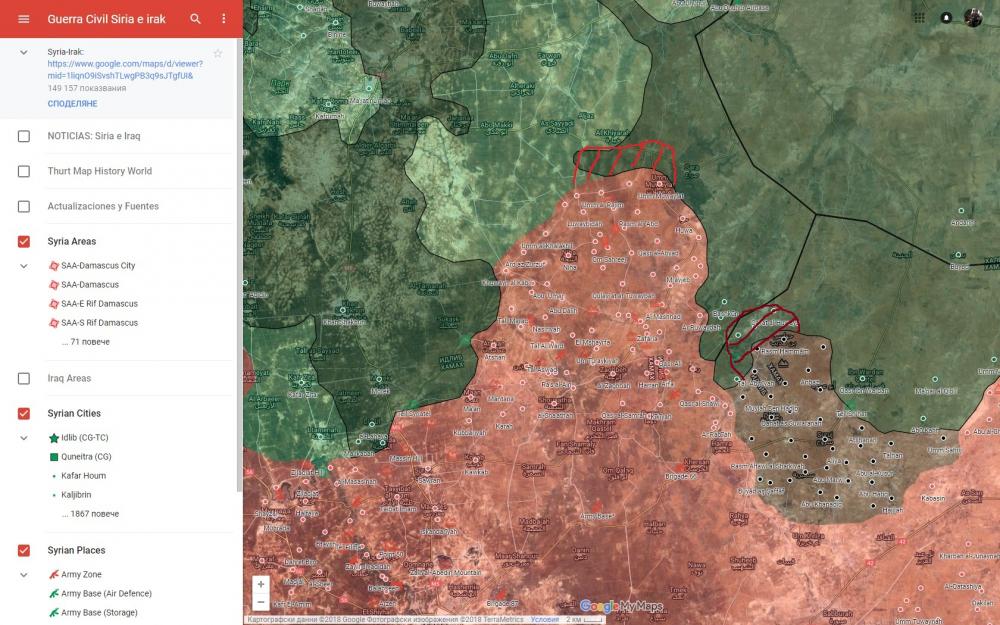
Task: Click the notifications bell icon
Action: click(946, 18)
